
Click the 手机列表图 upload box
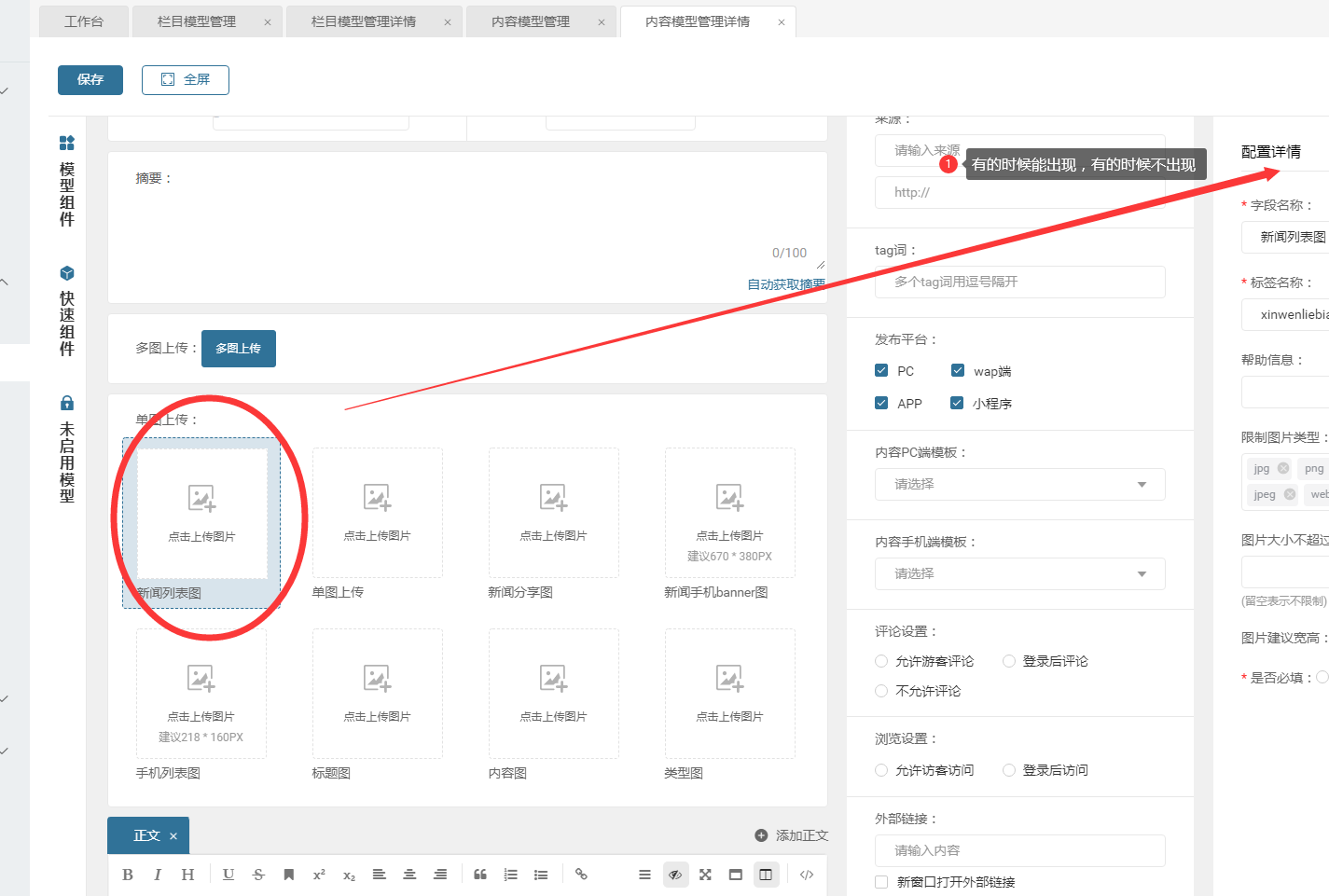click(201, 694)
